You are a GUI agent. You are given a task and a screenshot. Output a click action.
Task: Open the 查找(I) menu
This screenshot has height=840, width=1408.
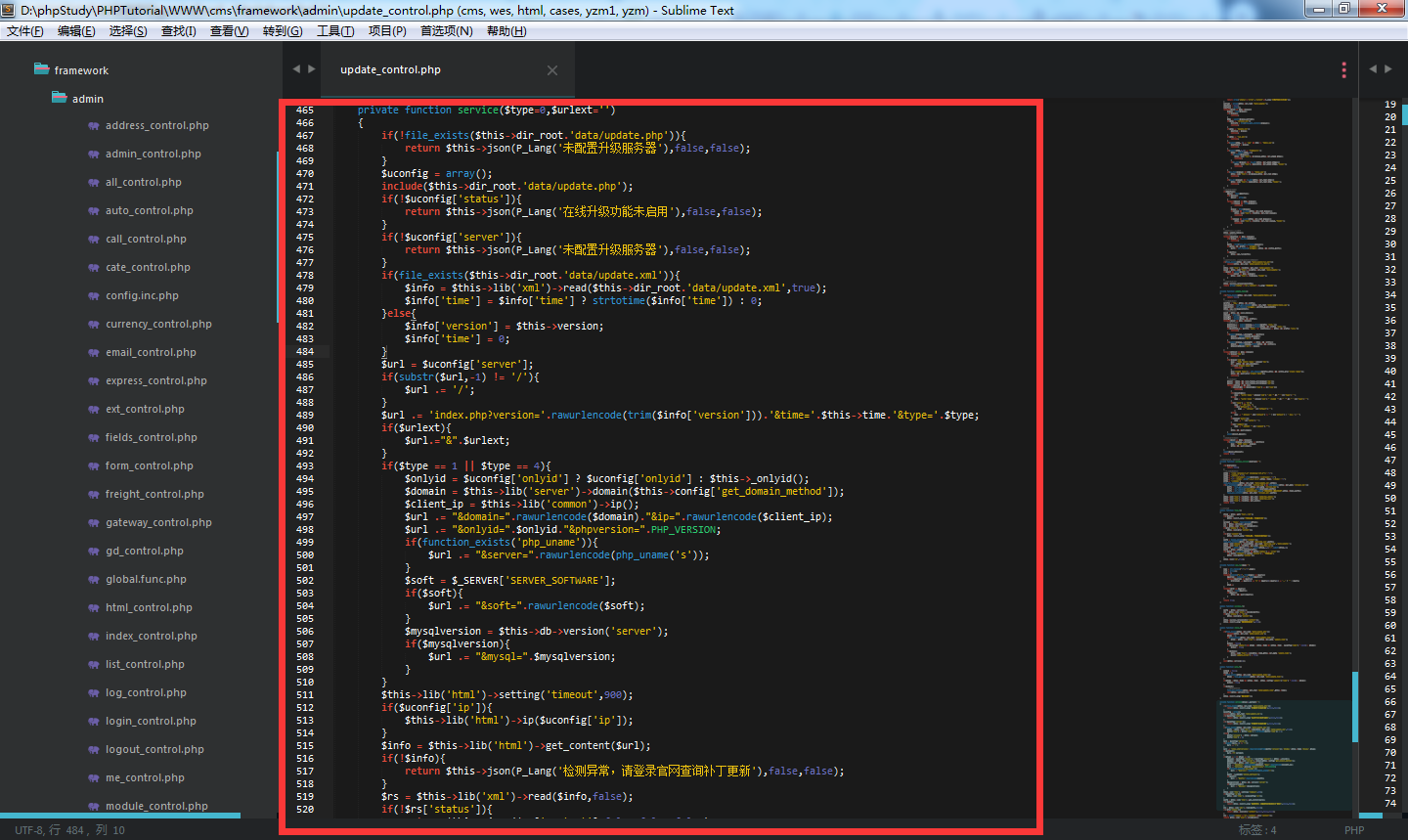179,31
